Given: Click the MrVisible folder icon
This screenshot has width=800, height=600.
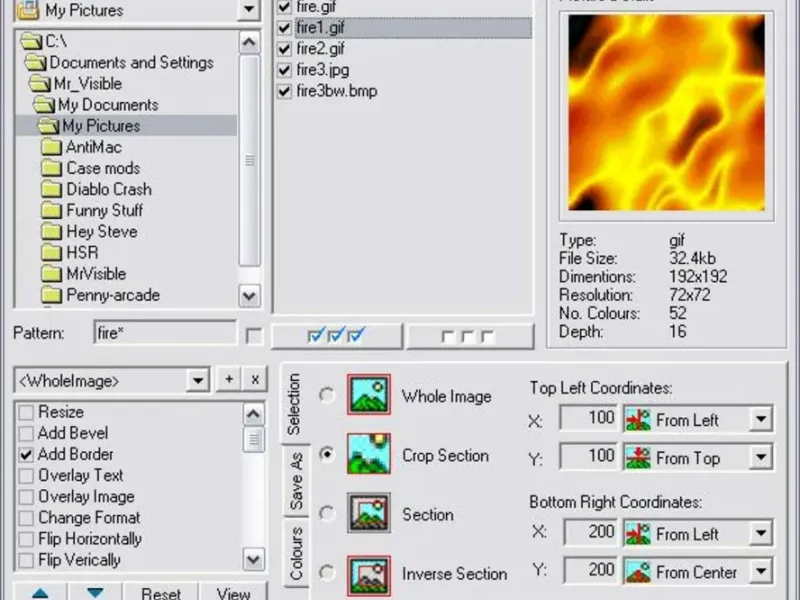Looking at the screenshot, I should click(51, 274).
